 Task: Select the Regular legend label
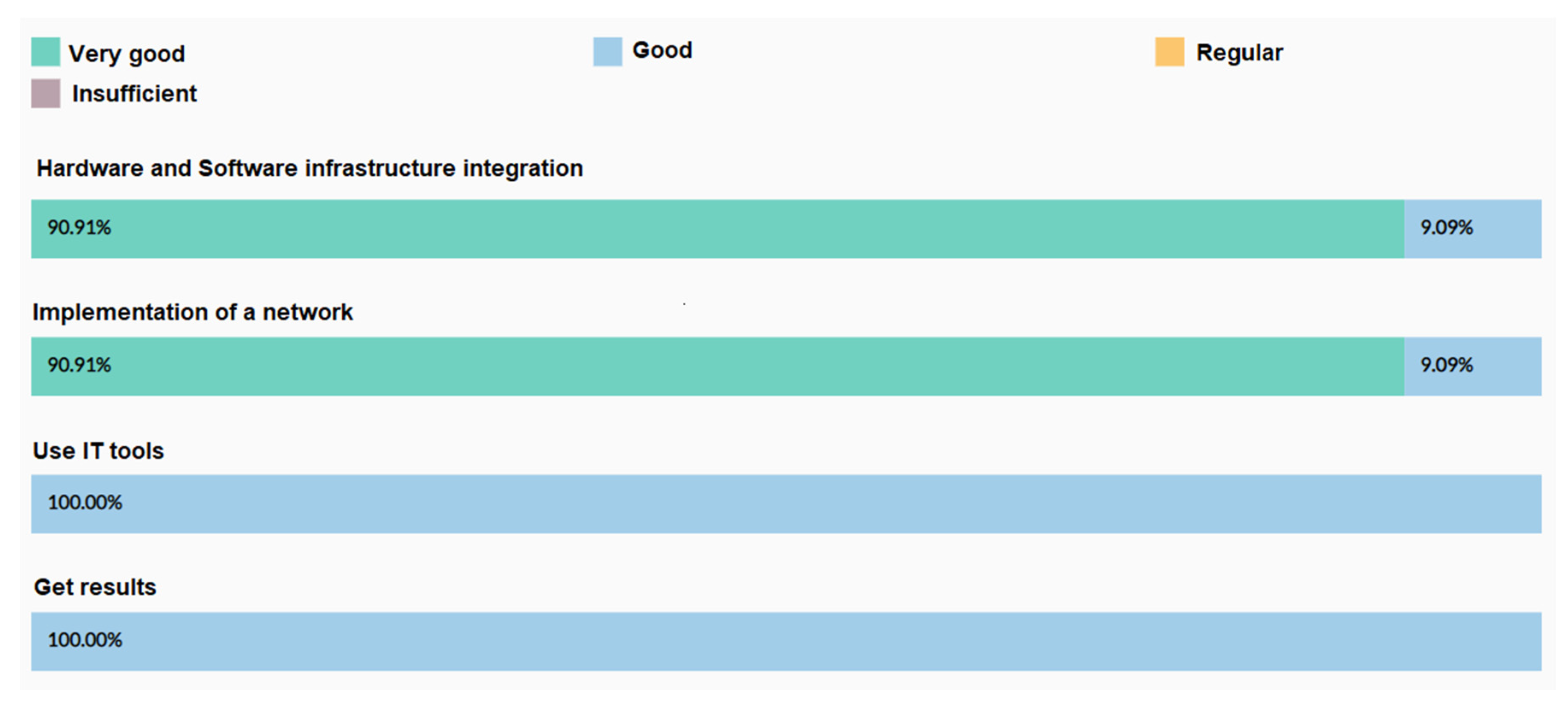1239,53
